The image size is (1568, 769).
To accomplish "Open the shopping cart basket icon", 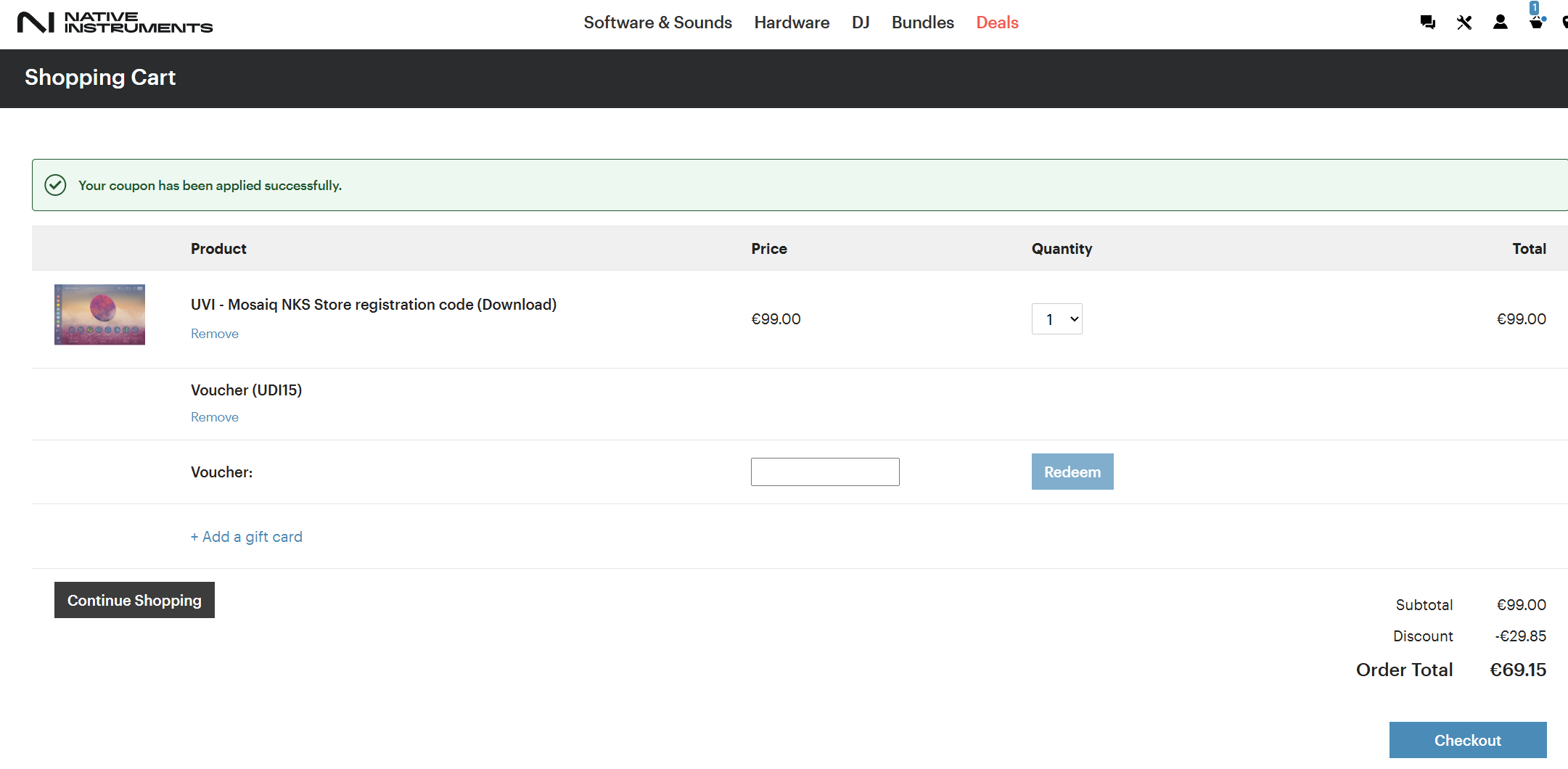I will pyautogui.click(x=1536, y=22).
